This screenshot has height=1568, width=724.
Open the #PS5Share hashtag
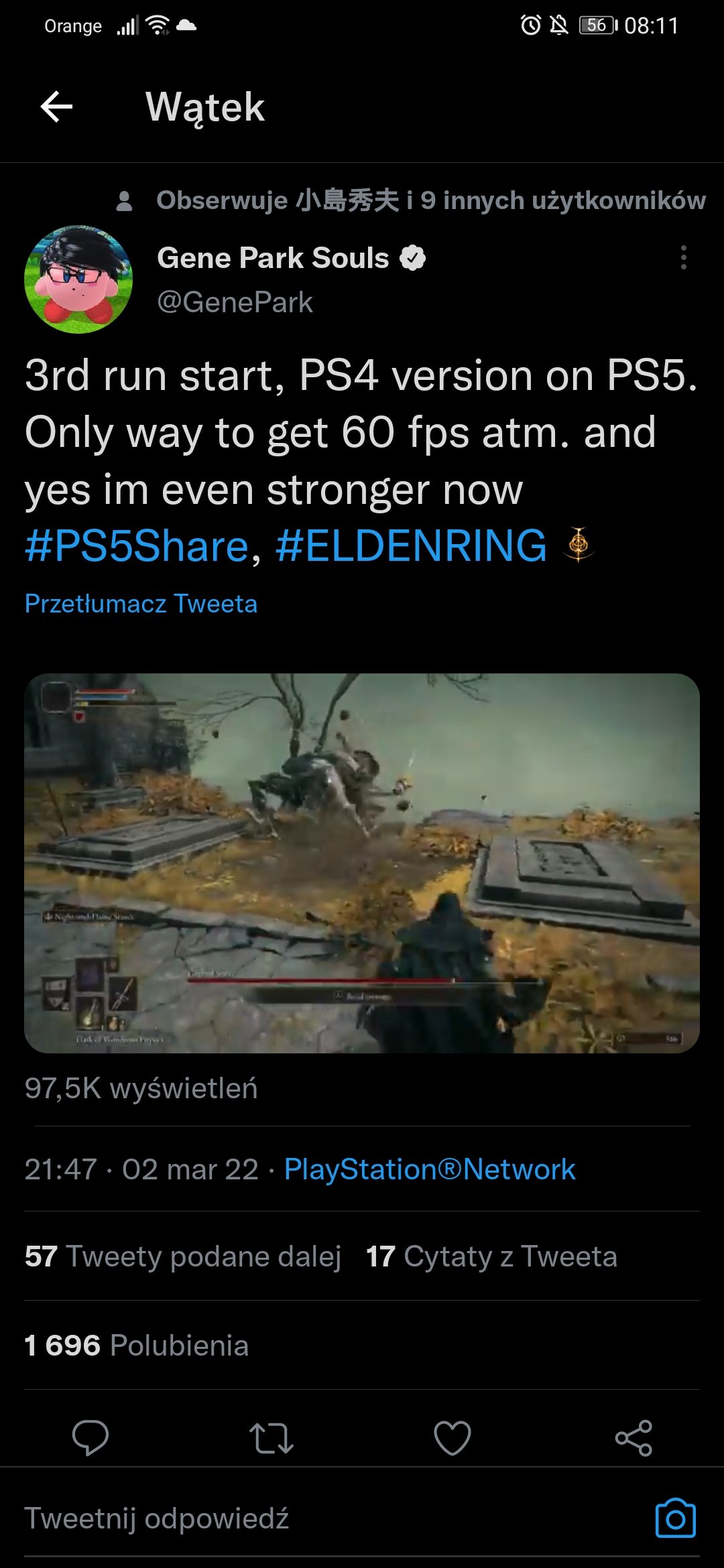tap(137, 545)
